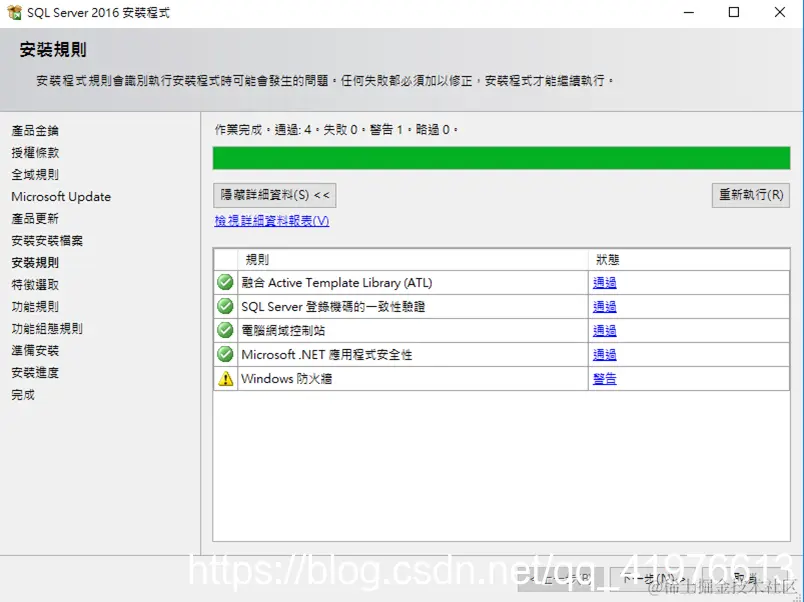The width and height of the screenshot is (804, 602).
Task: Click the 重新執行(R) button
Action: pos(750,195)
